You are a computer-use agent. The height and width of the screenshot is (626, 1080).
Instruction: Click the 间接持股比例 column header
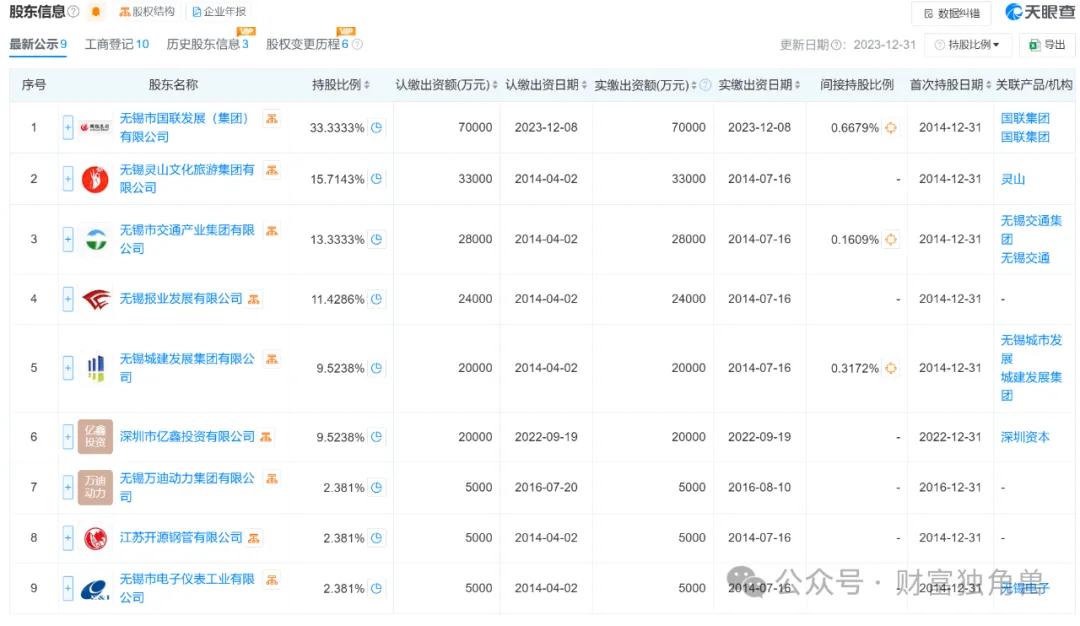pyautogui.click(x=857, y=85)
